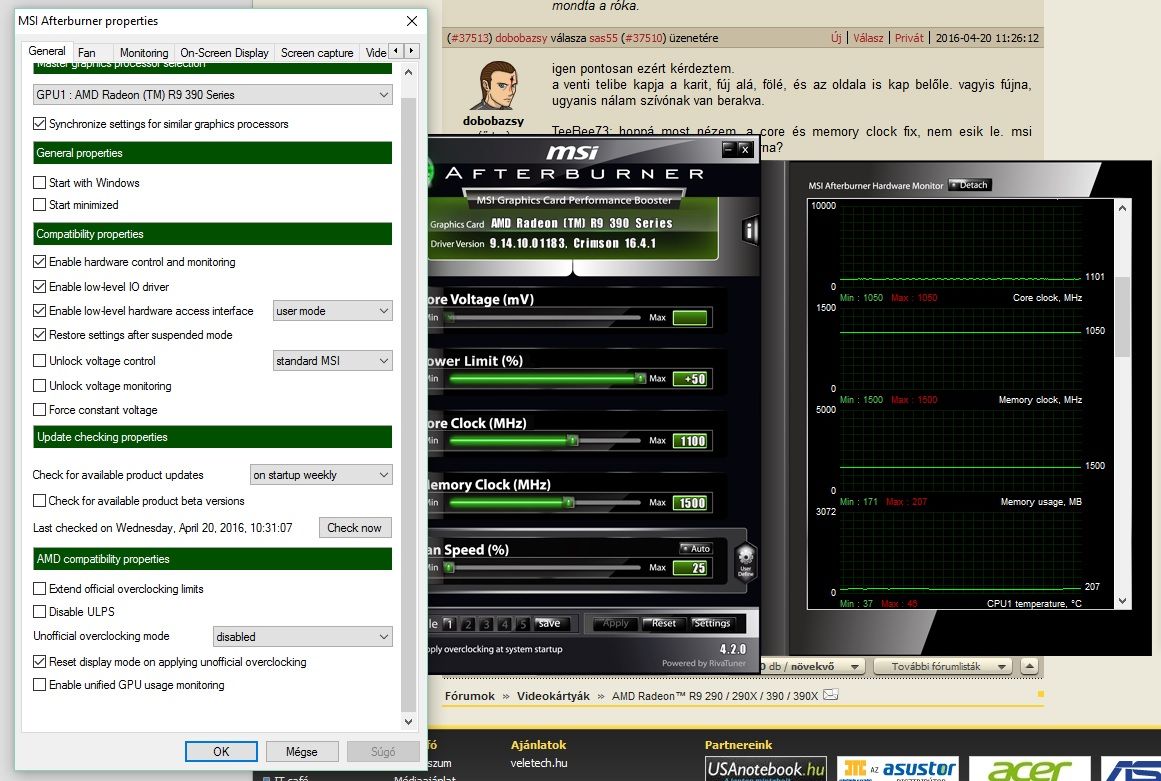Click the Fan Speed slider handle
The image size is (1161, 781).
[x=449, y=568]
